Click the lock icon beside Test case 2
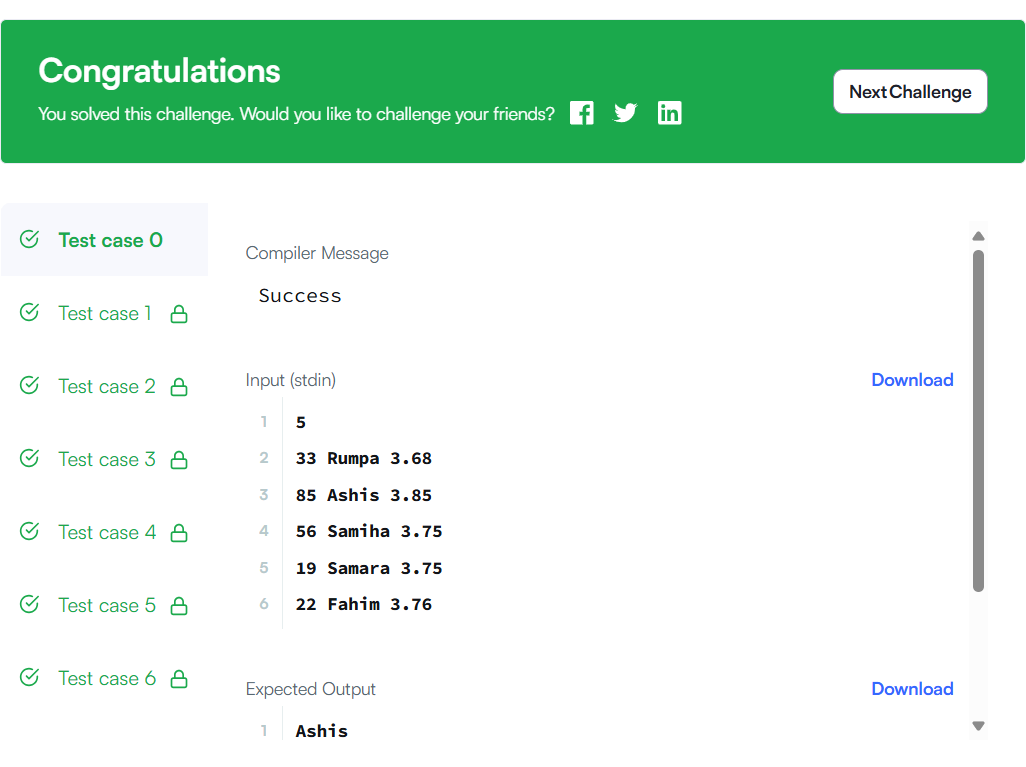Viewport: 1026px width, 767px height. (179, 387)
